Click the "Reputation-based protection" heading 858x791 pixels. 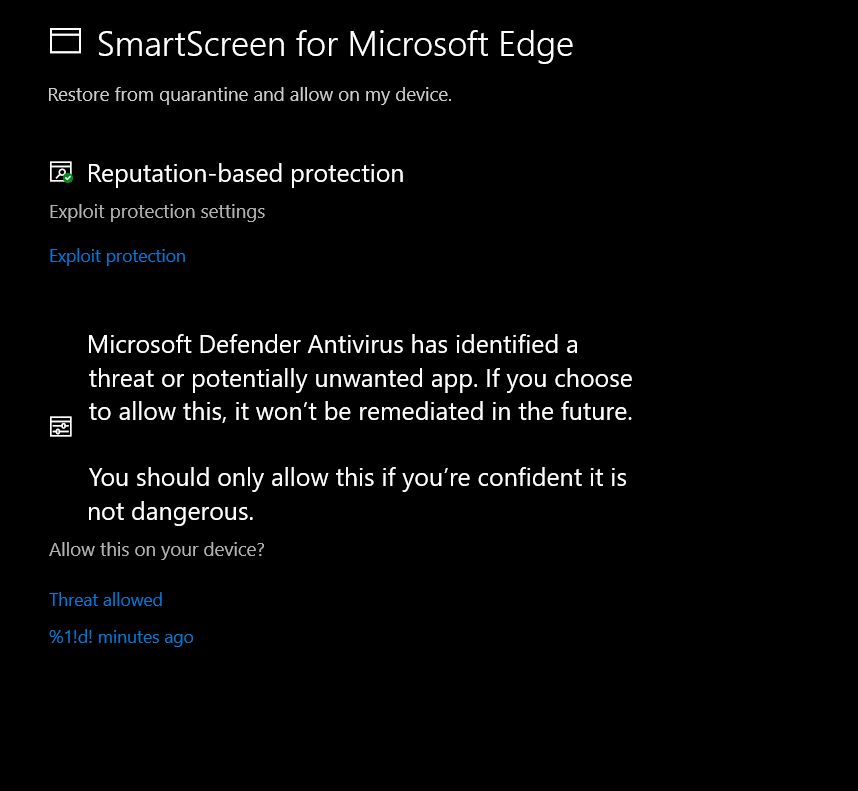tap(245, 173)
